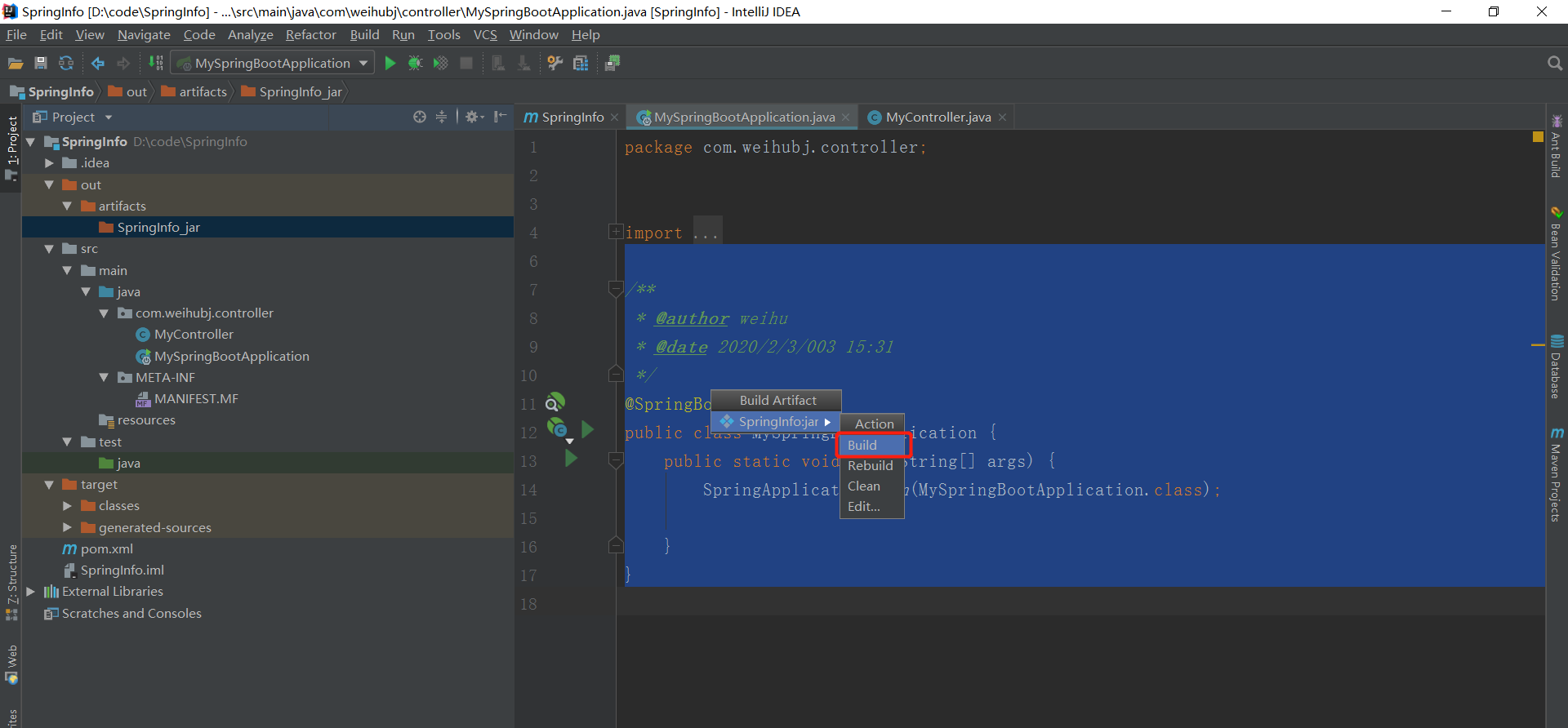The image size is (1568, 728).
Task: Collapse the target folder
Action: coord(49,485)
